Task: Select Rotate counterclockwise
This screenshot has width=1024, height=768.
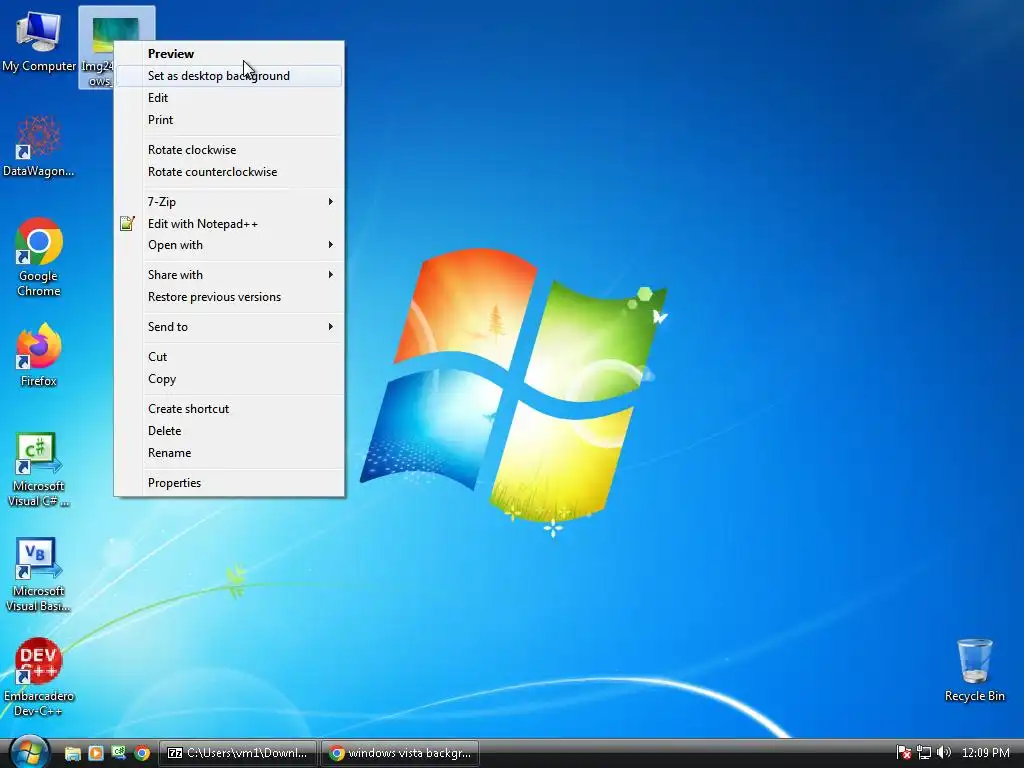Action: click(229, 172)
